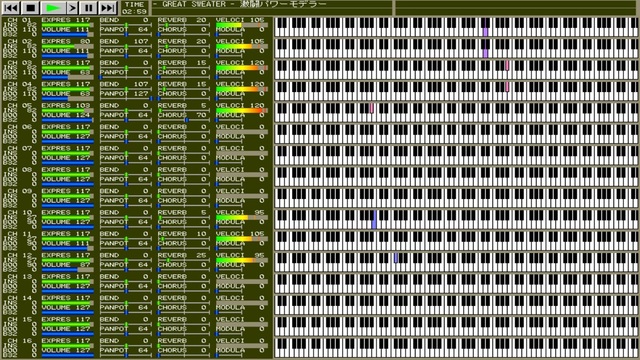
Task: Click the pink lit key on CH 03 keyboard
Action: click(507, 65)
